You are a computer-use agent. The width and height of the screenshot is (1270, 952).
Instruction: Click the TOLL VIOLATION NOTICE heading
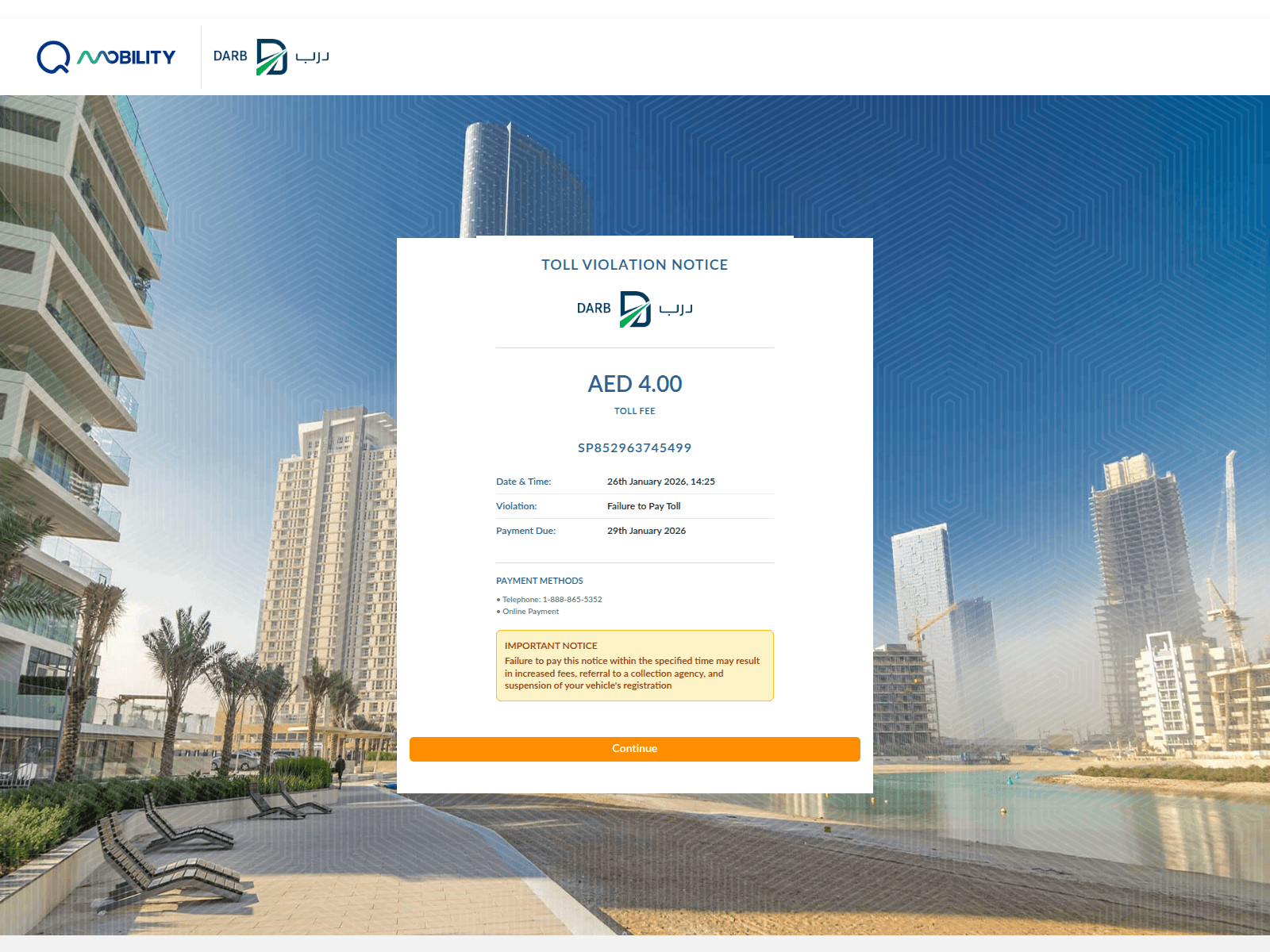[x=634, y=265]
